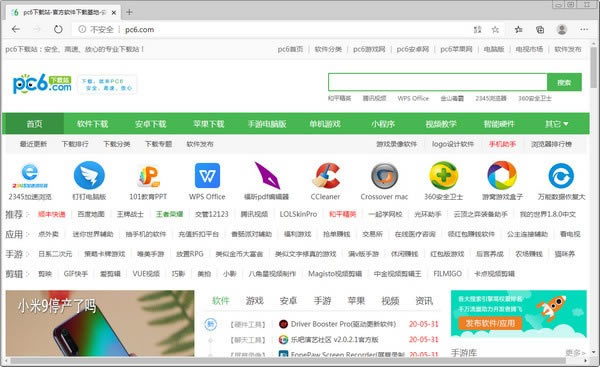Click the WPS Office link under the search box
Viewport: 600px width, 367px height.
(x=413, y=98)
